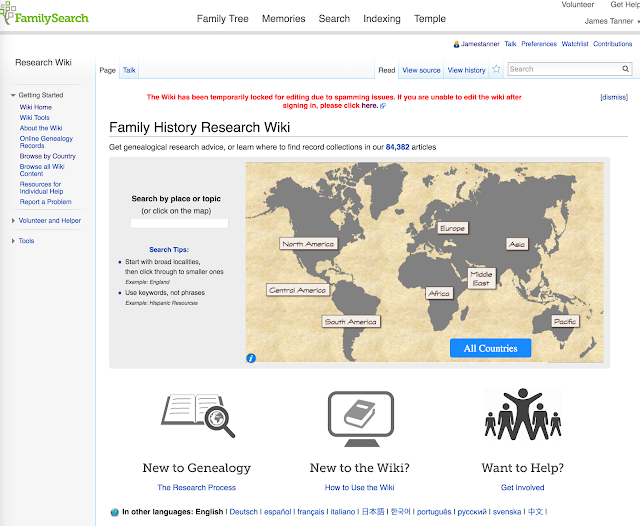
Task: Click the All Countries button
Action: point(490,348)
